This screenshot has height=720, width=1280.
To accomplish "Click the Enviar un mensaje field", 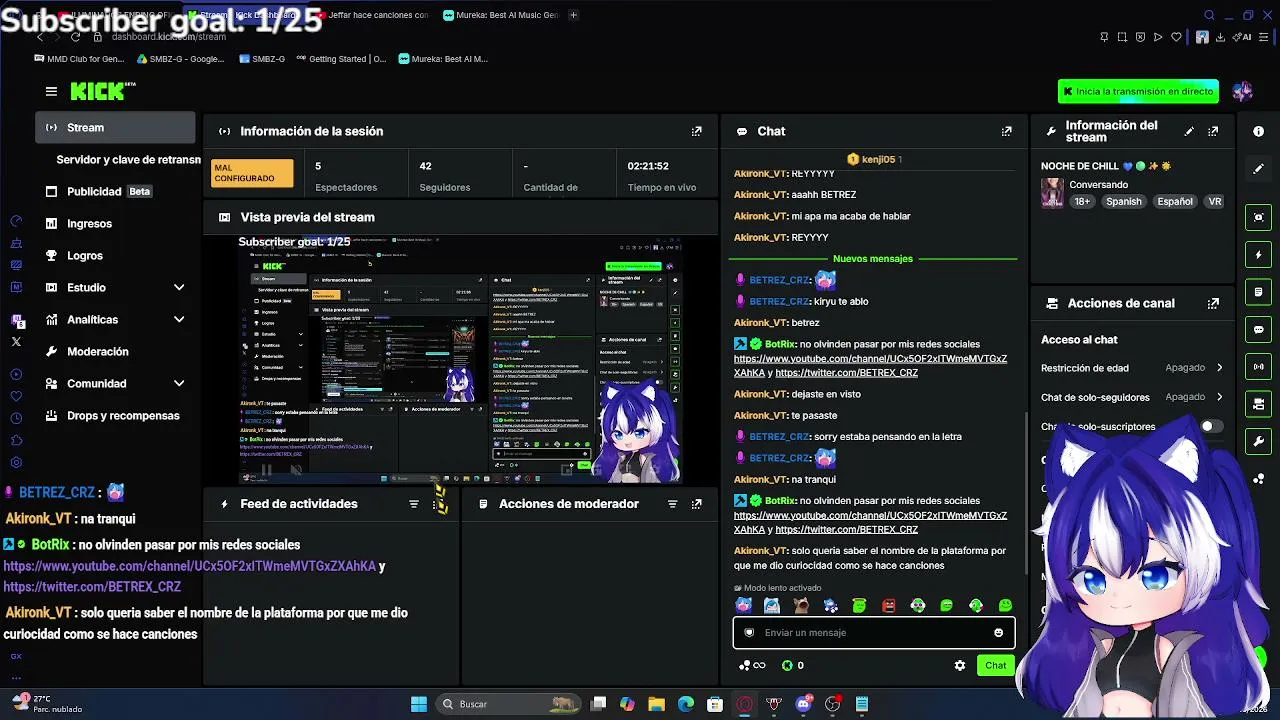I will point(874,632).
